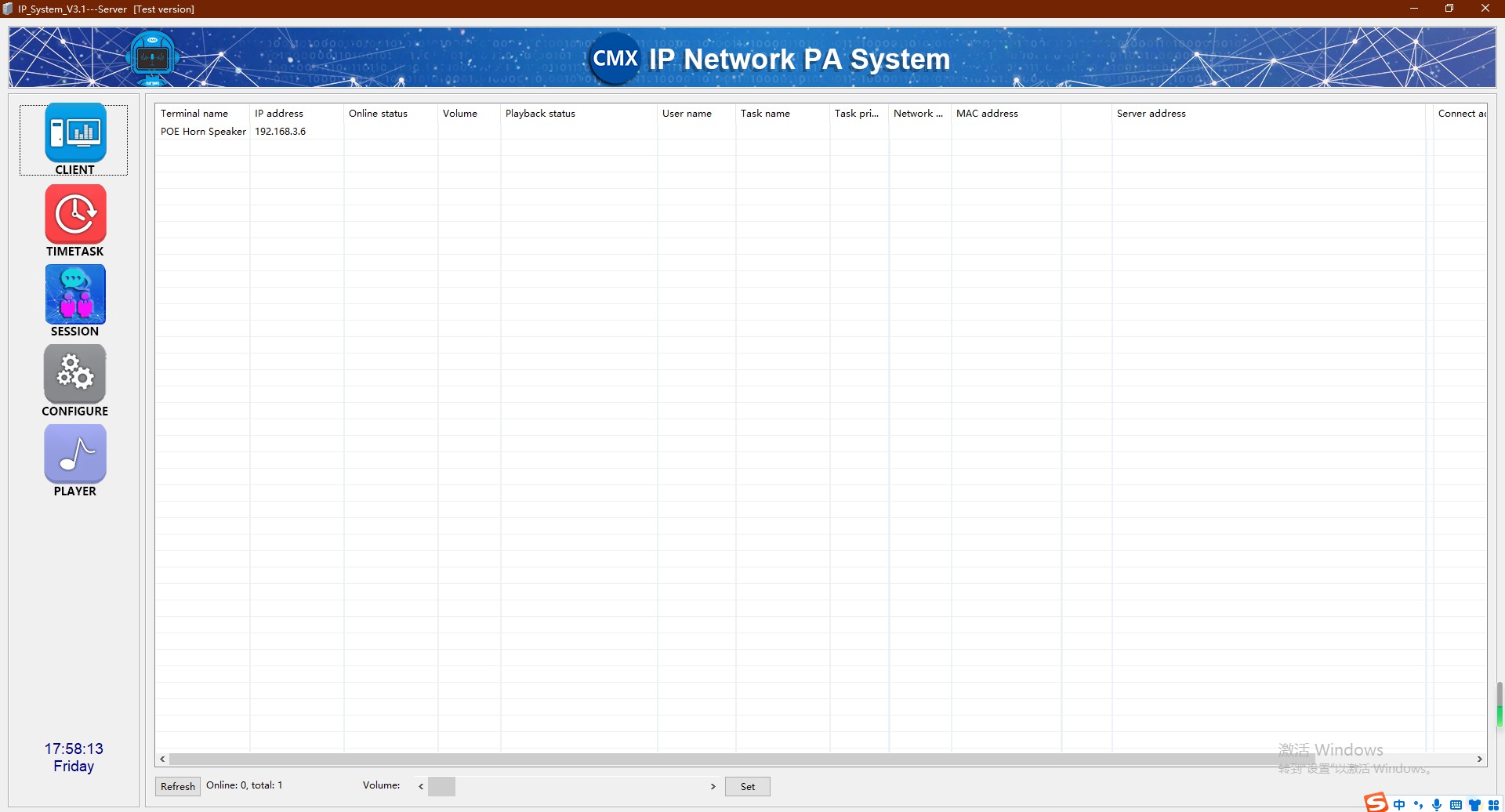Click the Refresh button
Screen dimensions: 1505x812
click(177, 786)
